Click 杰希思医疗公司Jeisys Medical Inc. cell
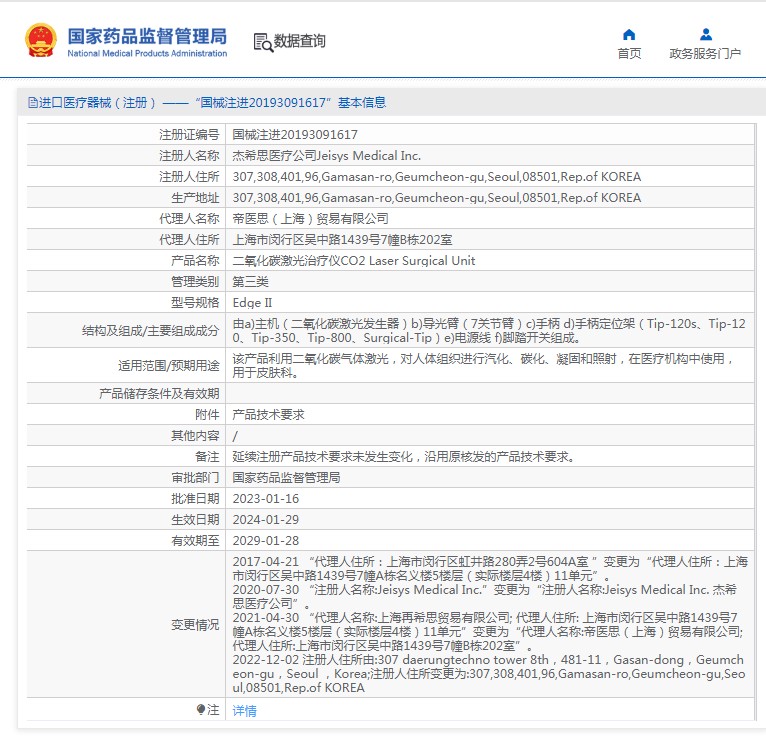 [326, 155]
